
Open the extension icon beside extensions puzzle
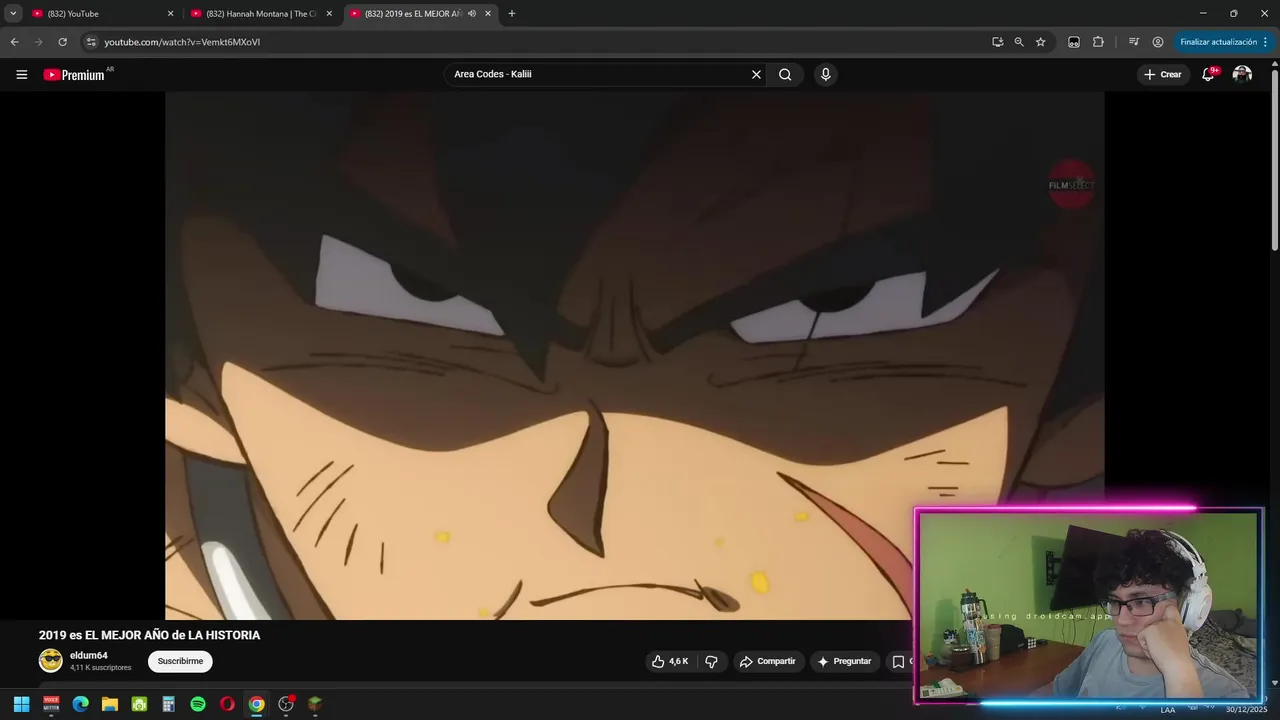coord(1074,42)
